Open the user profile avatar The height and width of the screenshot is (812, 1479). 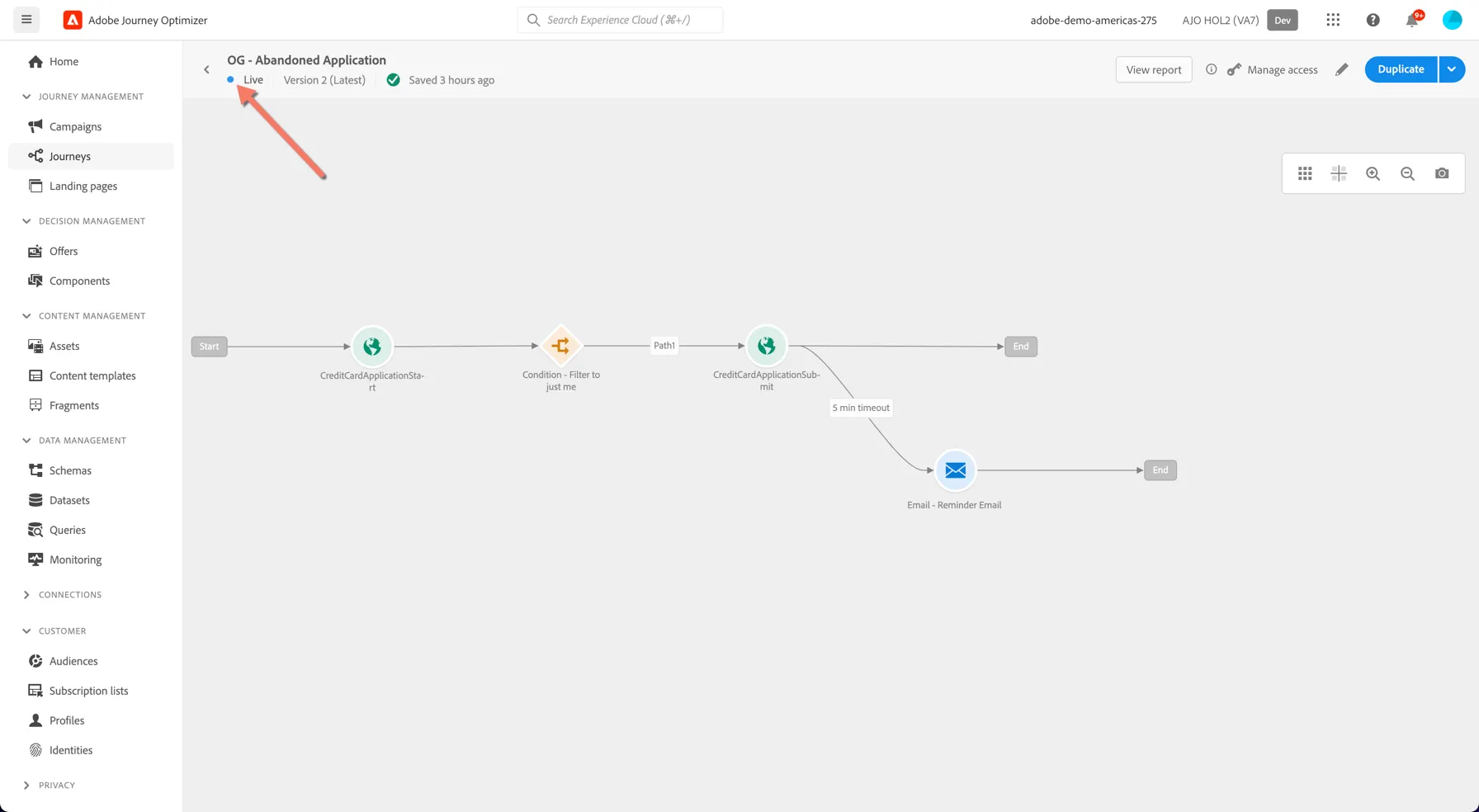(1452, 20)
